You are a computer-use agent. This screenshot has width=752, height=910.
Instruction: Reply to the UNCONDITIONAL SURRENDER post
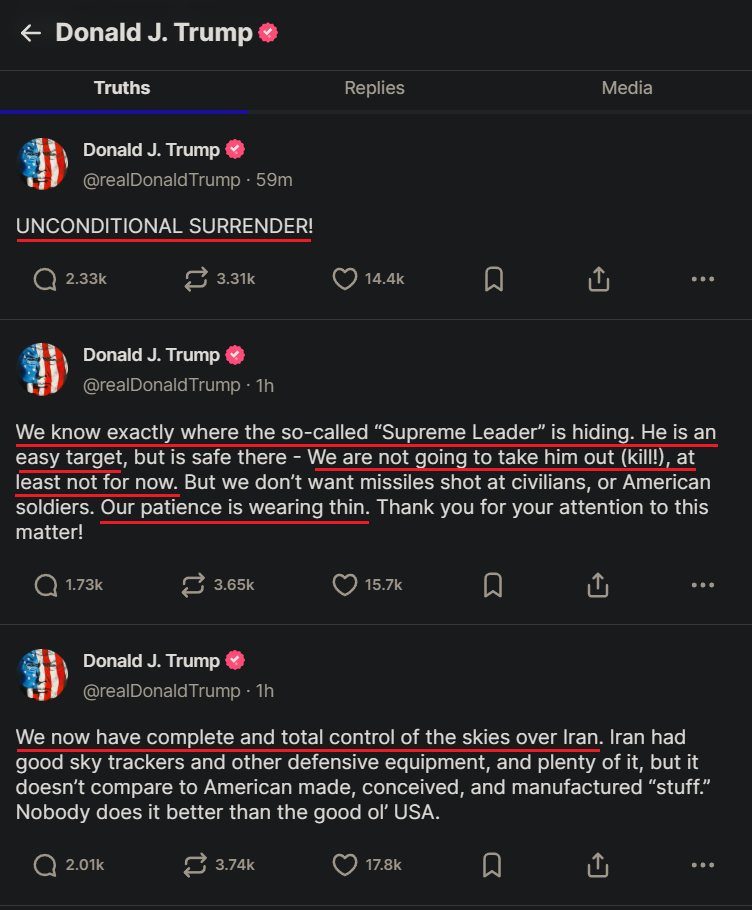45,279
